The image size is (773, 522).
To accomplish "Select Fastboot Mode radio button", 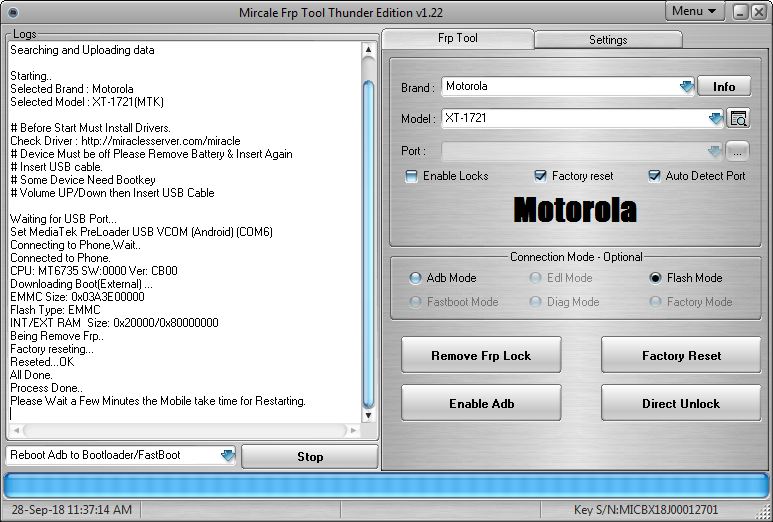I will tap(415, 302).
